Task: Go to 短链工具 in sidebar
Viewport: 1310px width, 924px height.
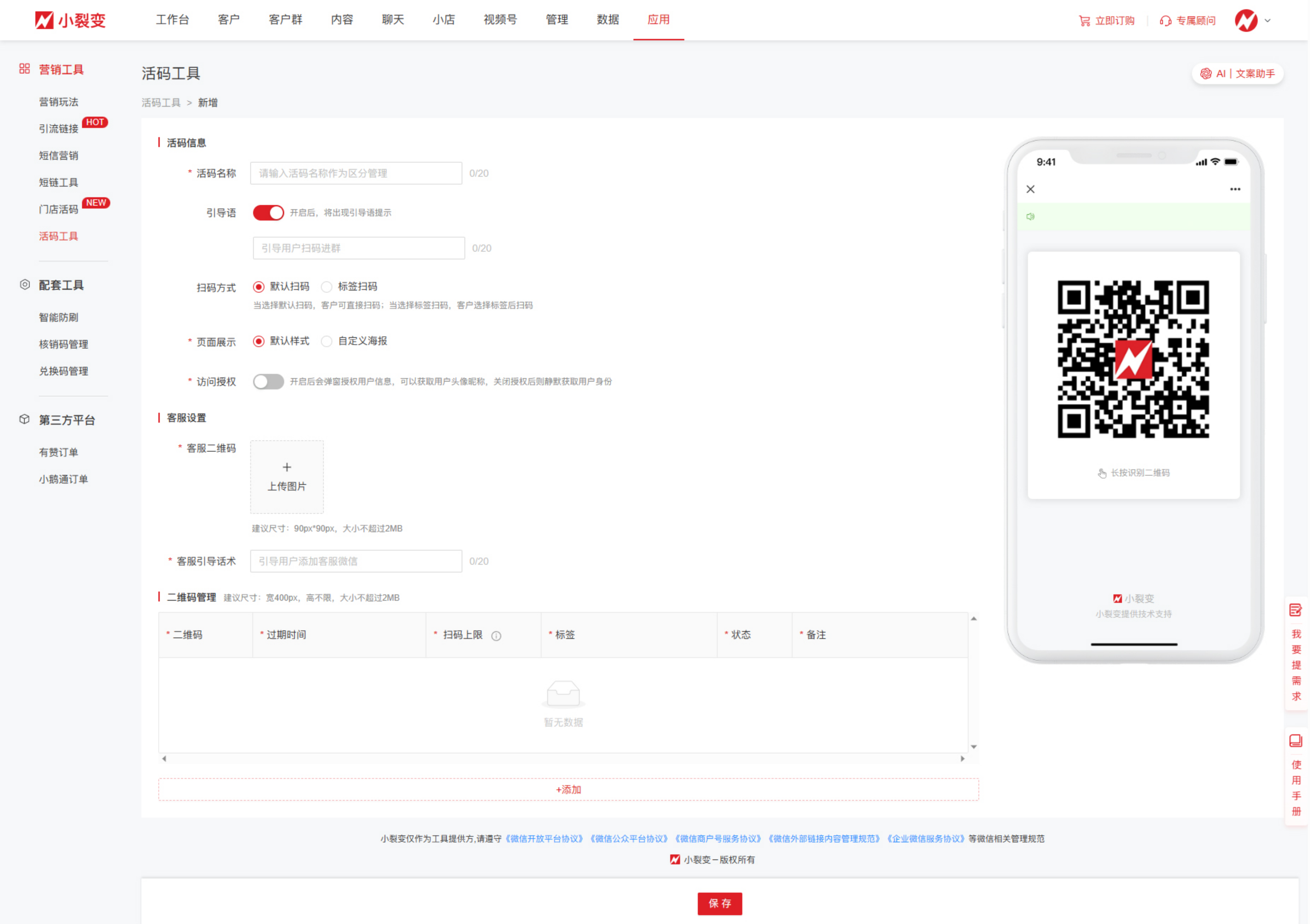Action: point(58,183)
